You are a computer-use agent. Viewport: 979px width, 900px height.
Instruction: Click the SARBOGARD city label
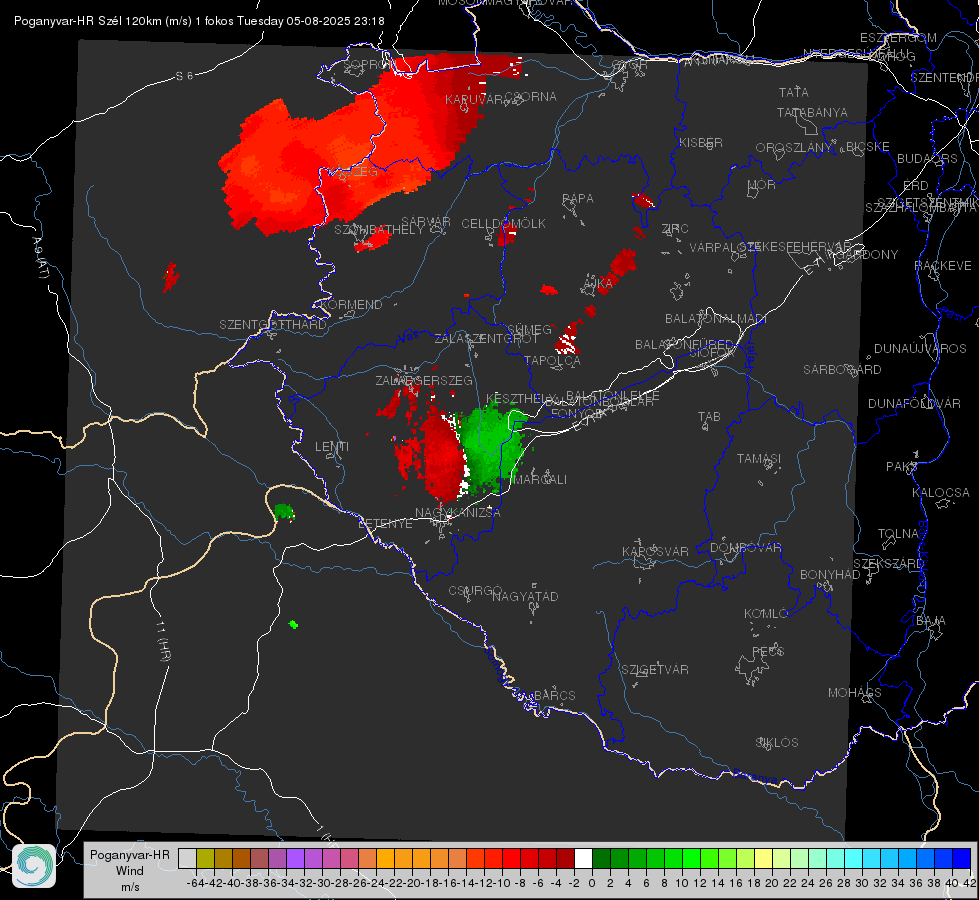click(x=842, y=369)
